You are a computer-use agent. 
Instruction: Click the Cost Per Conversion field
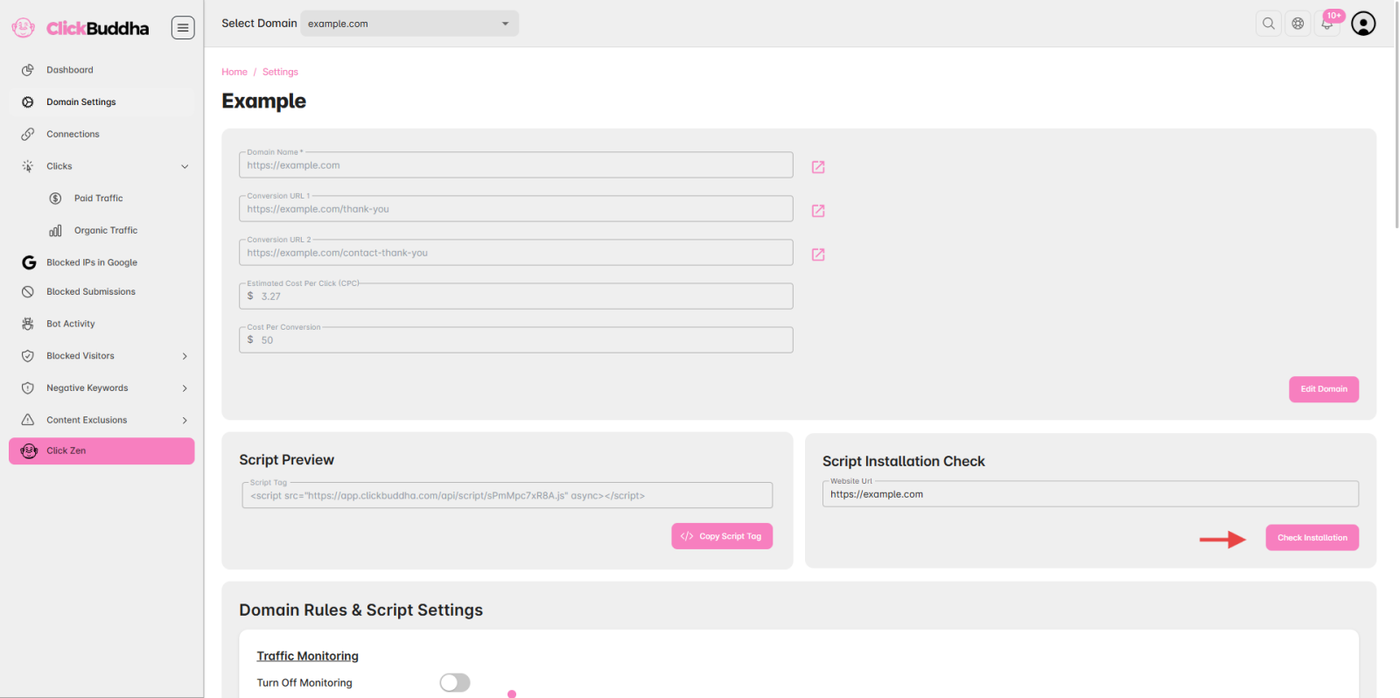click(516, 340)
